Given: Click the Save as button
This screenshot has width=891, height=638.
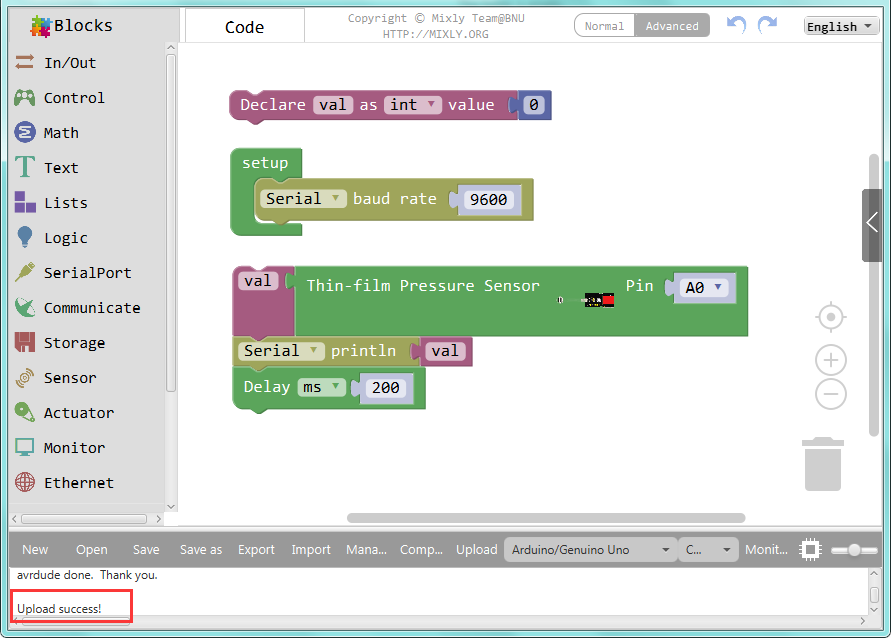Looking at the screenshot, I should 201,549.
